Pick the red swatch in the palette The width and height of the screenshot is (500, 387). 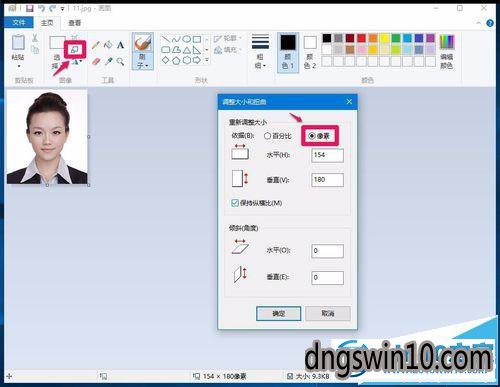pos(361,38)
